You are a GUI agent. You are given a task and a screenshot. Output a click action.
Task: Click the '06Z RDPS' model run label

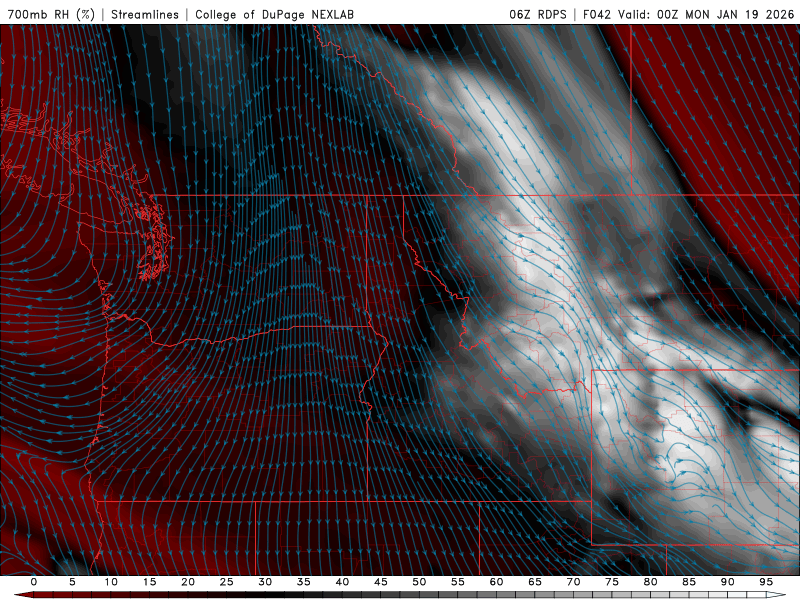(x=538, y=14)
